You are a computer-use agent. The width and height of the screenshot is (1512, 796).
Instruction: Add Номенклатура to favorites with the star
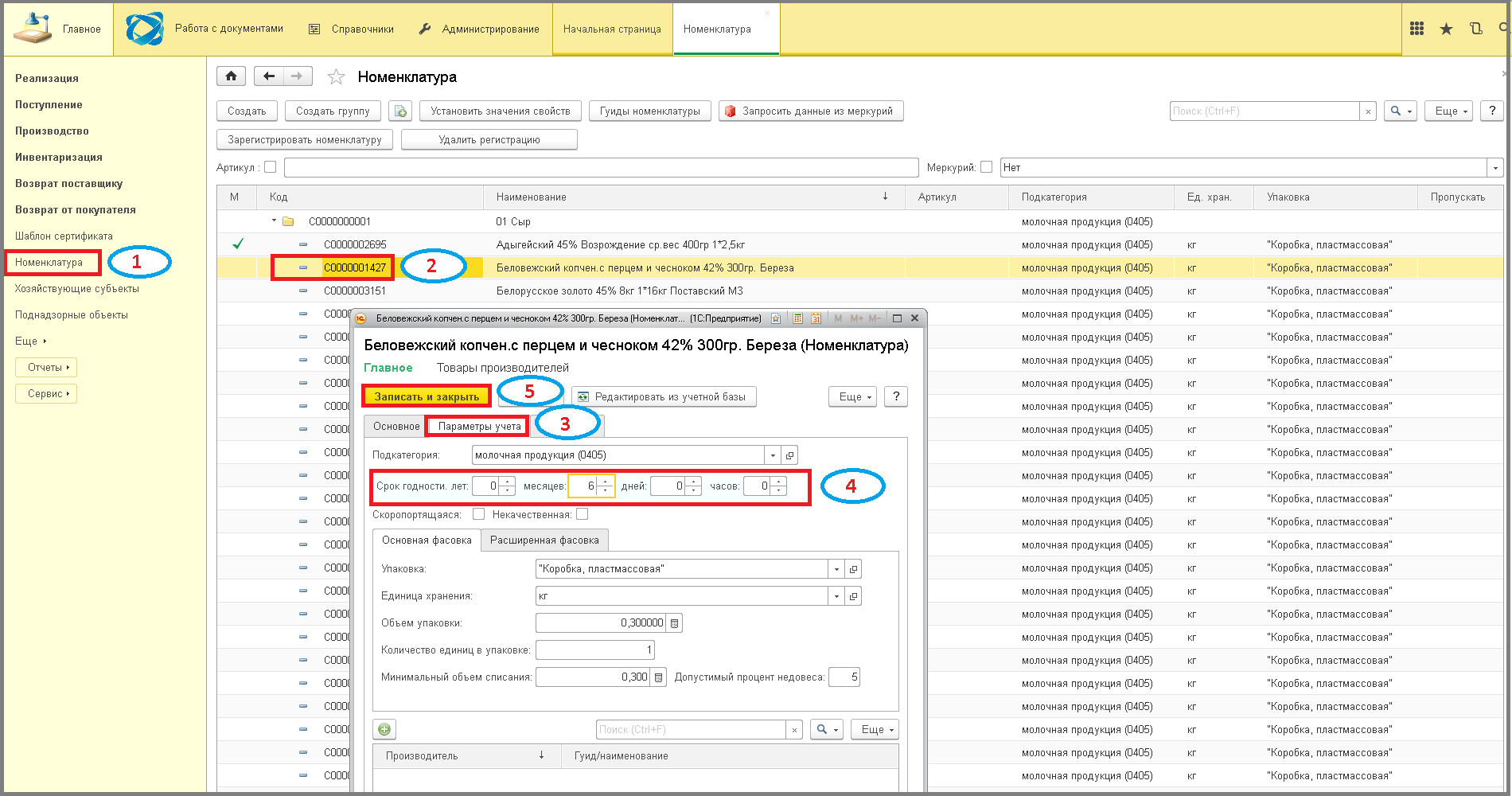[336, 77]
